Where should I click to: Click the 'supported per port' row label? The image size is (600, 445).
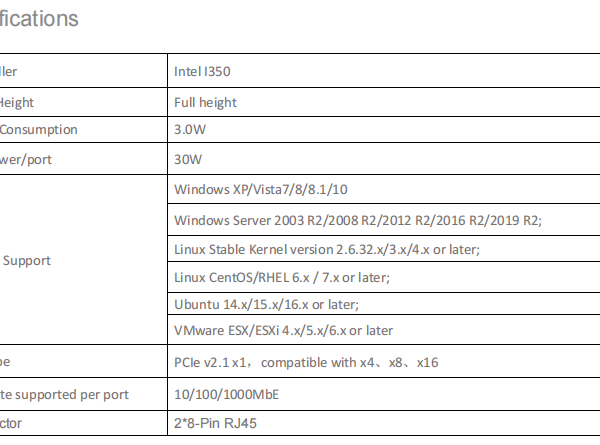[x=64, y=395]
